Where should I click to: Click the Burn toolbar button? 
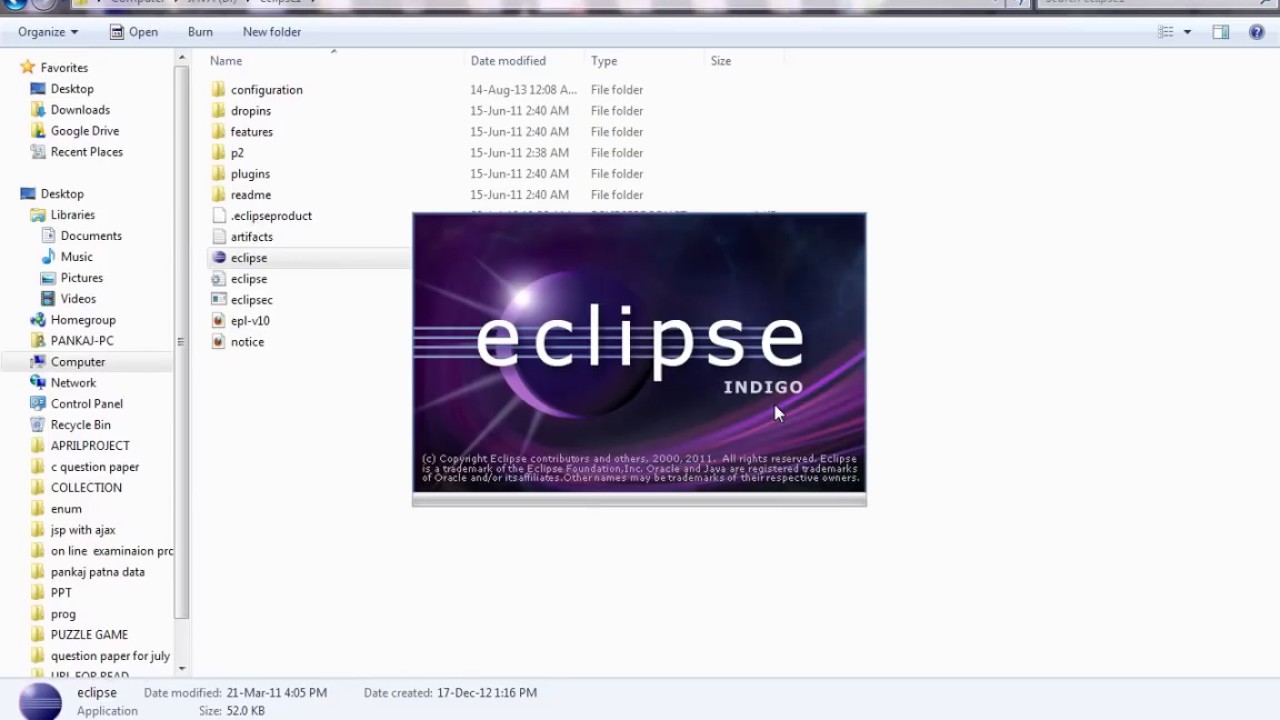200,32
